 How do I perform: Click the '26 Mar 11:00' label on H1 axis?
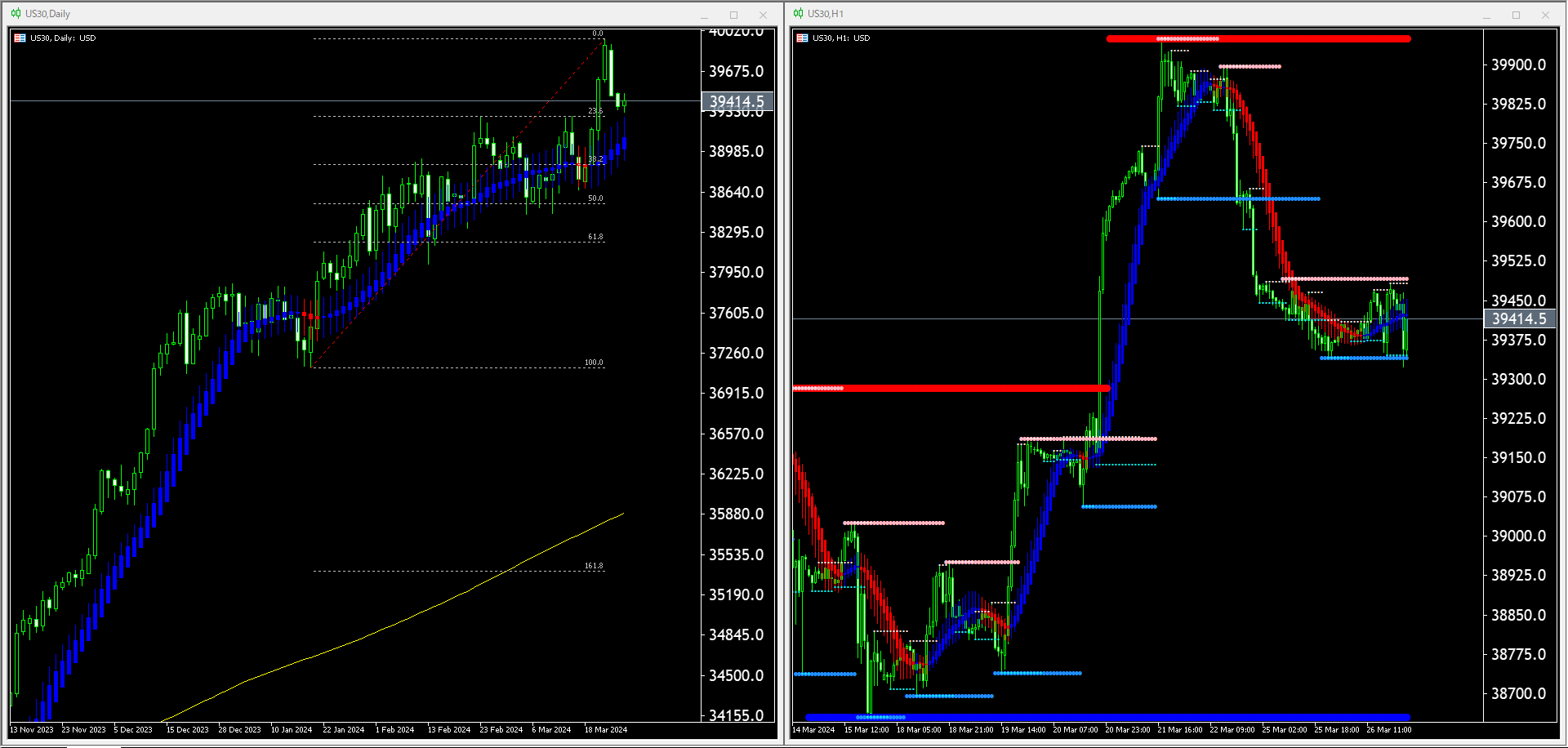coord(1389,730)
